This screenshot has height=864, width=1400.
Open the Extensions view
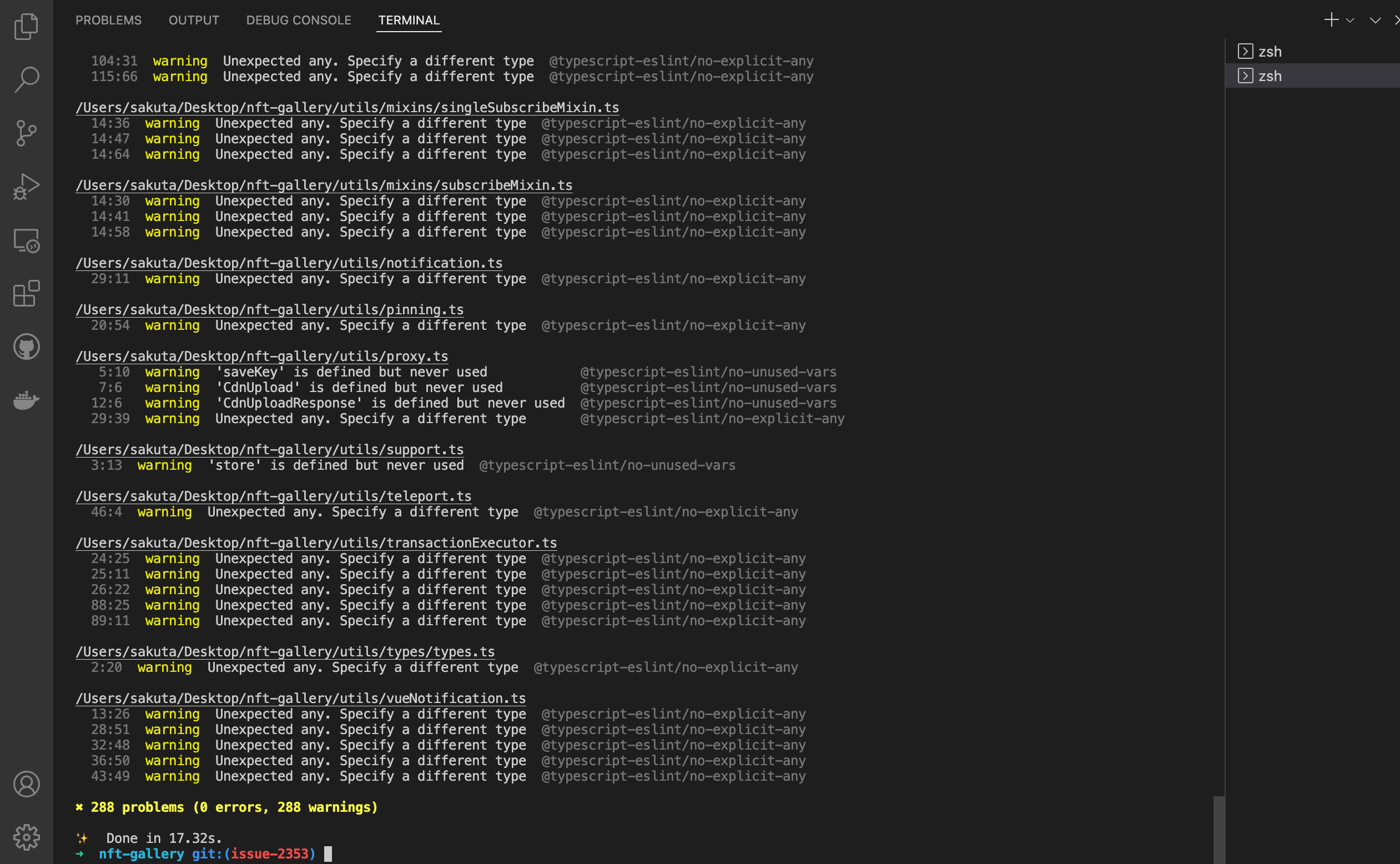click(26, 293)
